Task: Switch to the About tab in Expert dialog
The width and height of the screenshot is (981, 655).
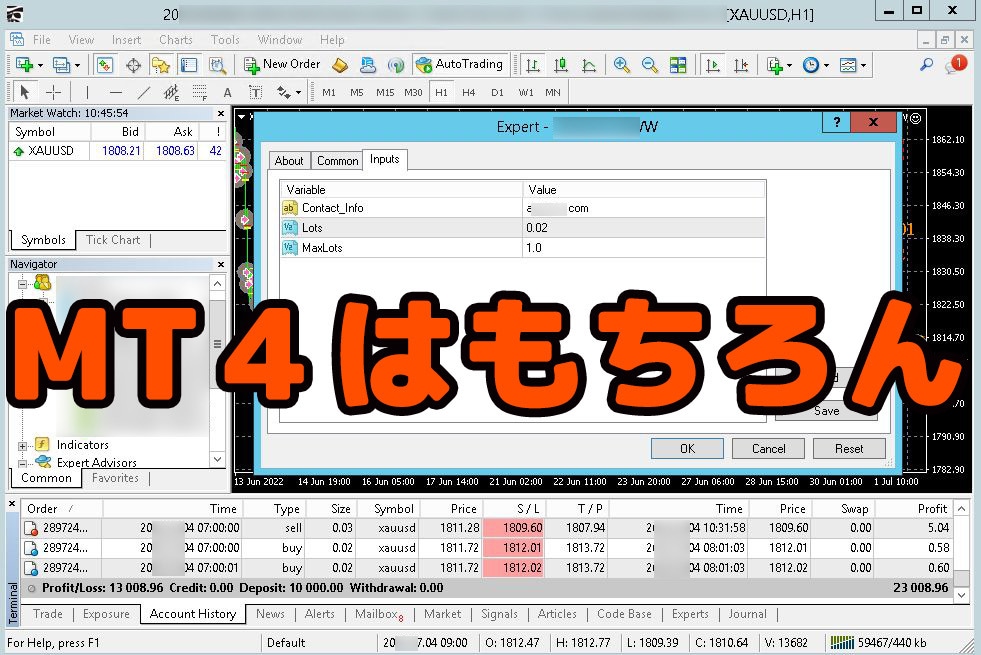Action: [x=289, y=161]
